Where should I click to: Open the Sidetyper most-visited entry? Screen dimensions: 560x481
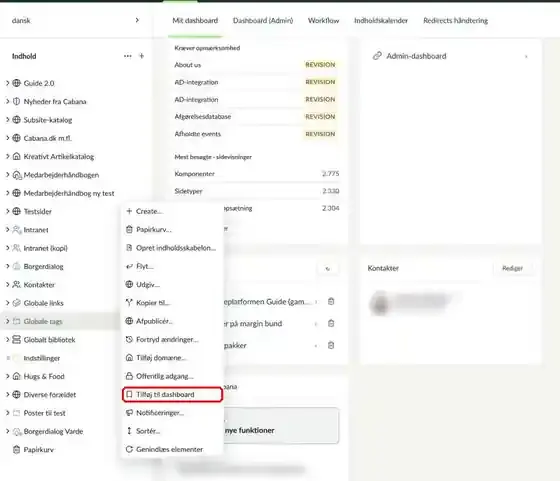[256, 191]
